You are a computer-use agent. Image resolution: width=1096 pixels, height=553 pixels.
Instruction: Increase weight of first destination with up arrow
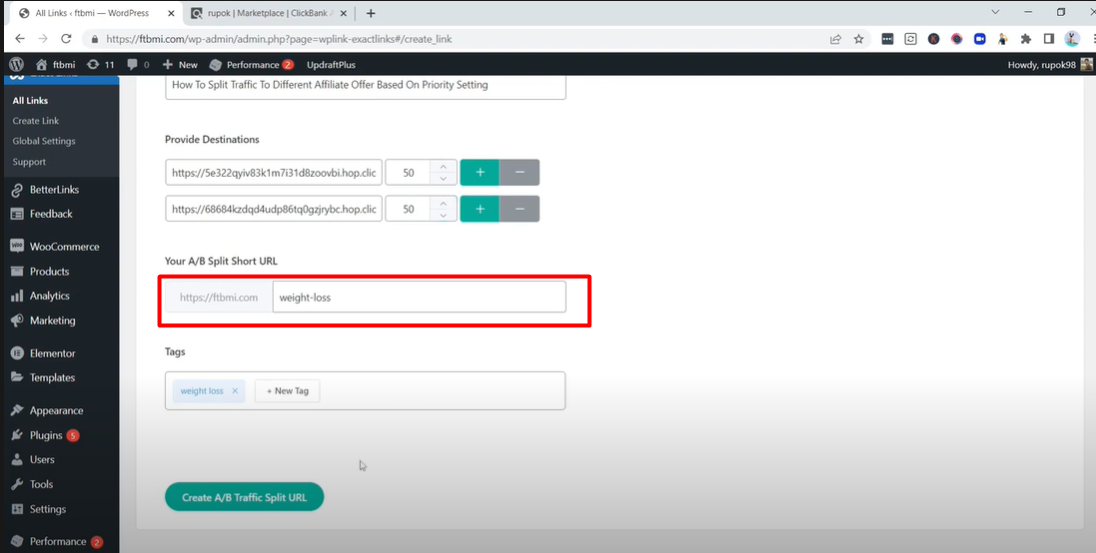(x=442, y=167)
